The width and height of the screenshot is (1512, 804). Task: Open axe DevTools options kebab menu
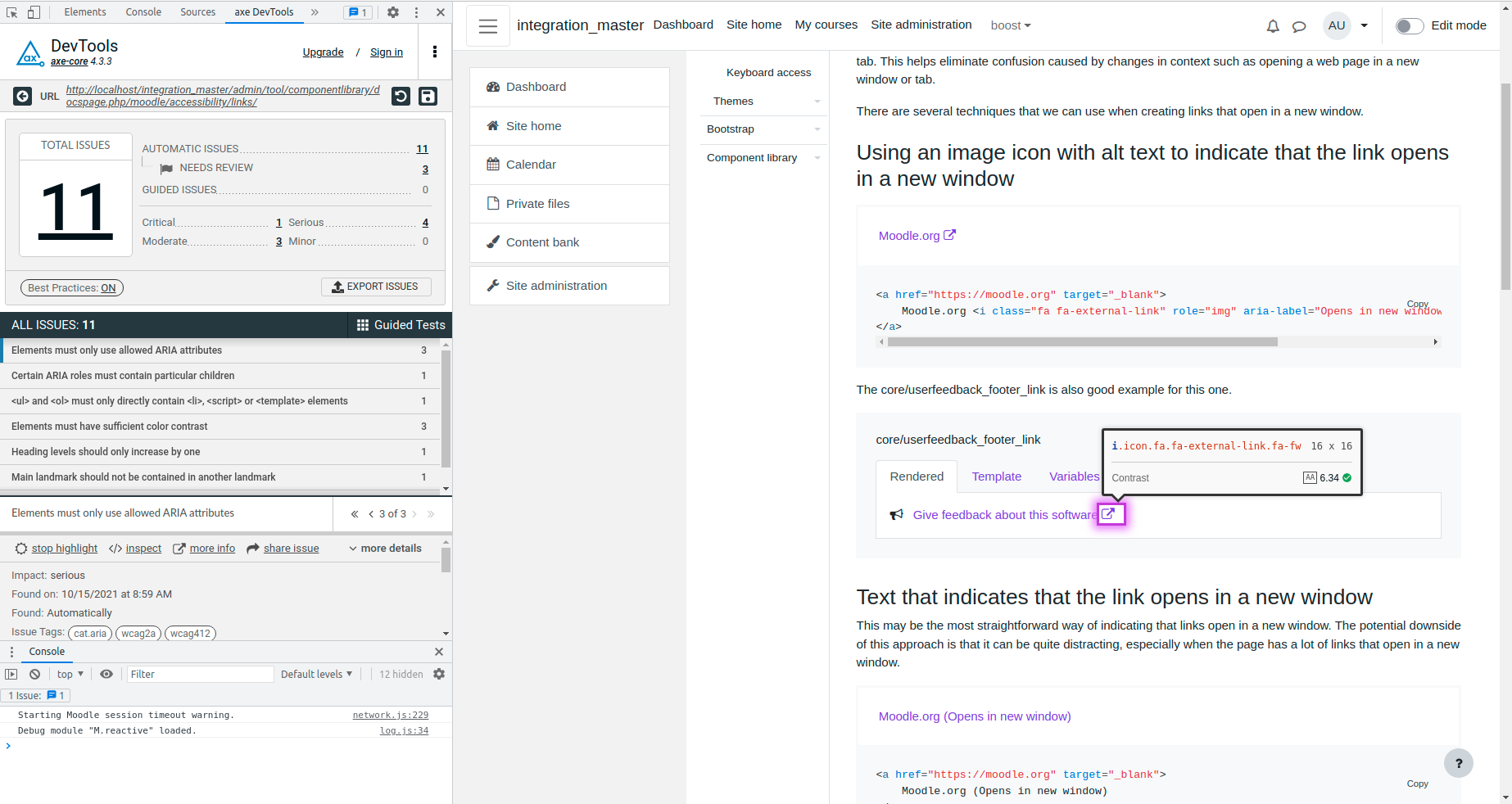tap(435, 52)
